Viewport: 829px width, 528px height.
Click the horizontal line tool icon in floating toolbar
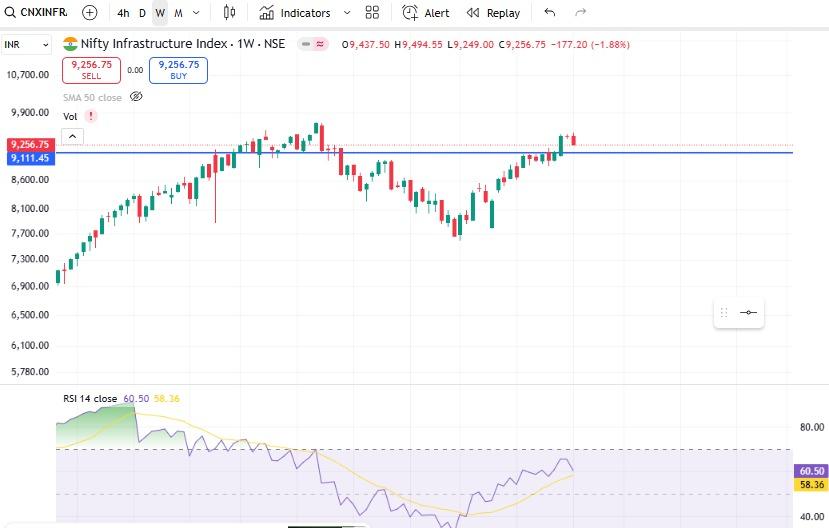(x=748, y=312)
